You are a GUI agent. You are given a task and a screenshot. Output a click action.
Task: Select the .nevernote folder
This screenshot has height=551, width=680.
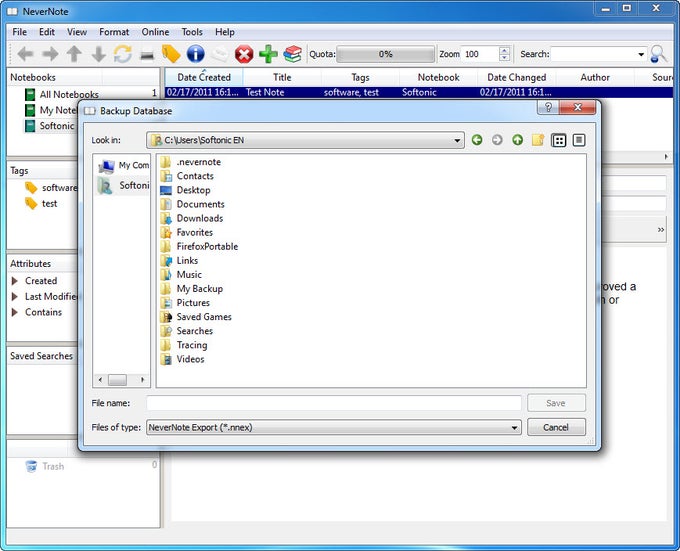191,162
